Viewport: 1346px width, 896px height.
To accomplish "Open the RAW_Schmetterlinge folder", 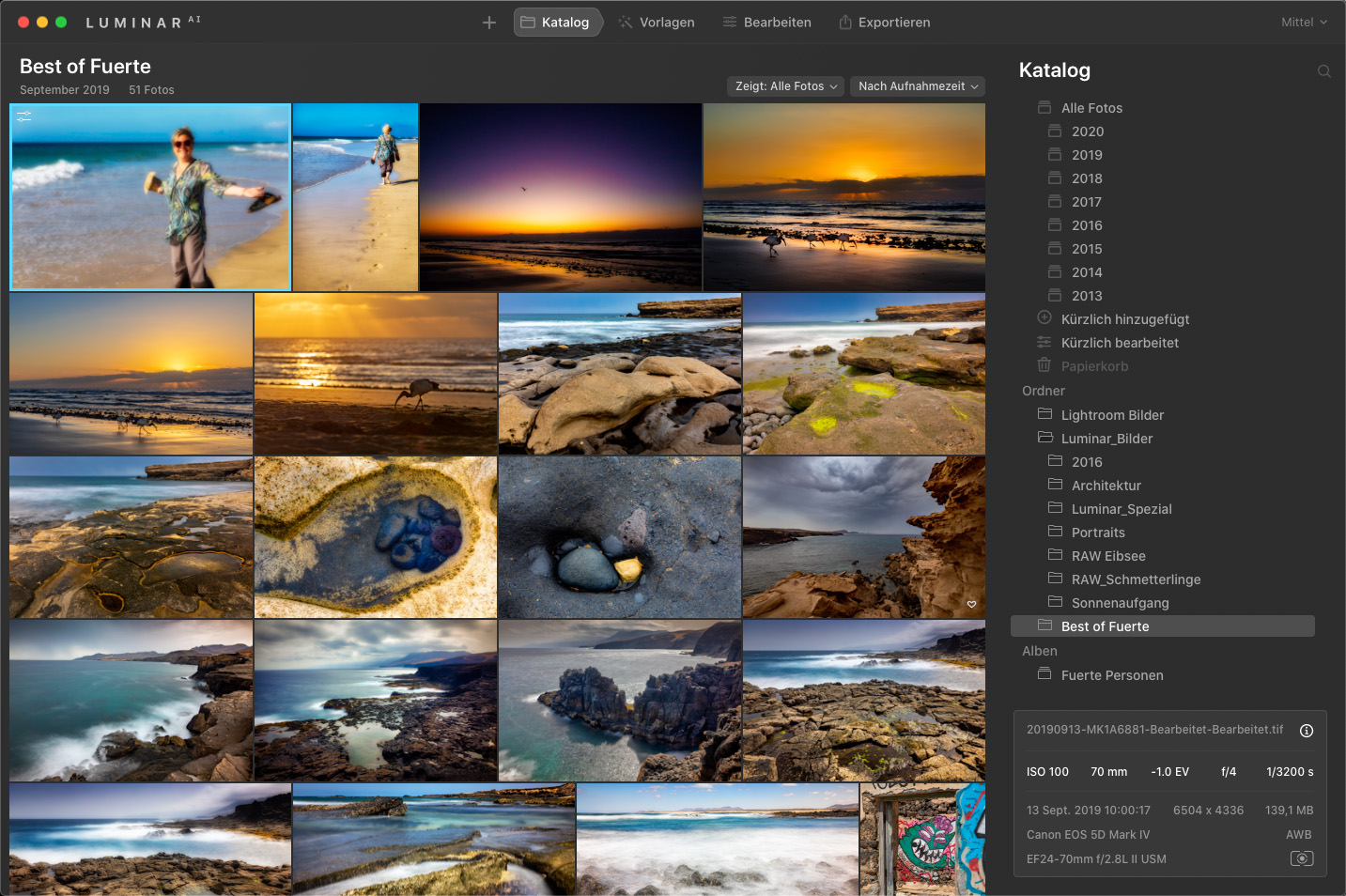I will (1136, 579).
